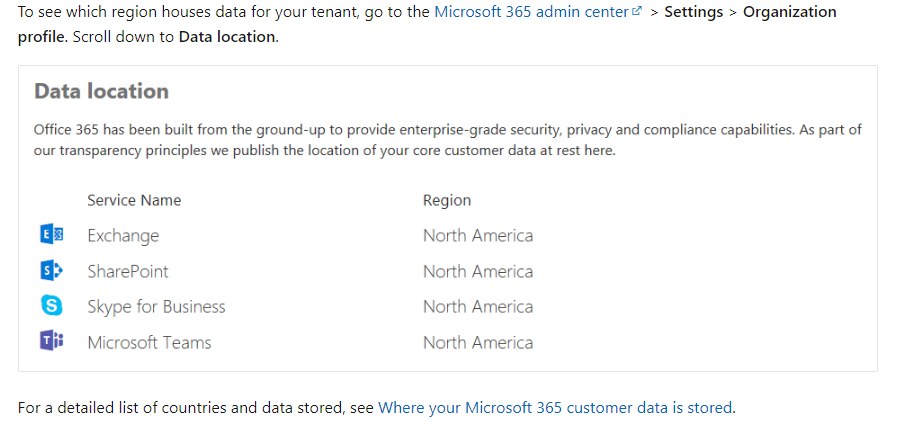Screen dimensions: 914x430
Task: Select the SharePoint service name text
Action: click(128, 271)
